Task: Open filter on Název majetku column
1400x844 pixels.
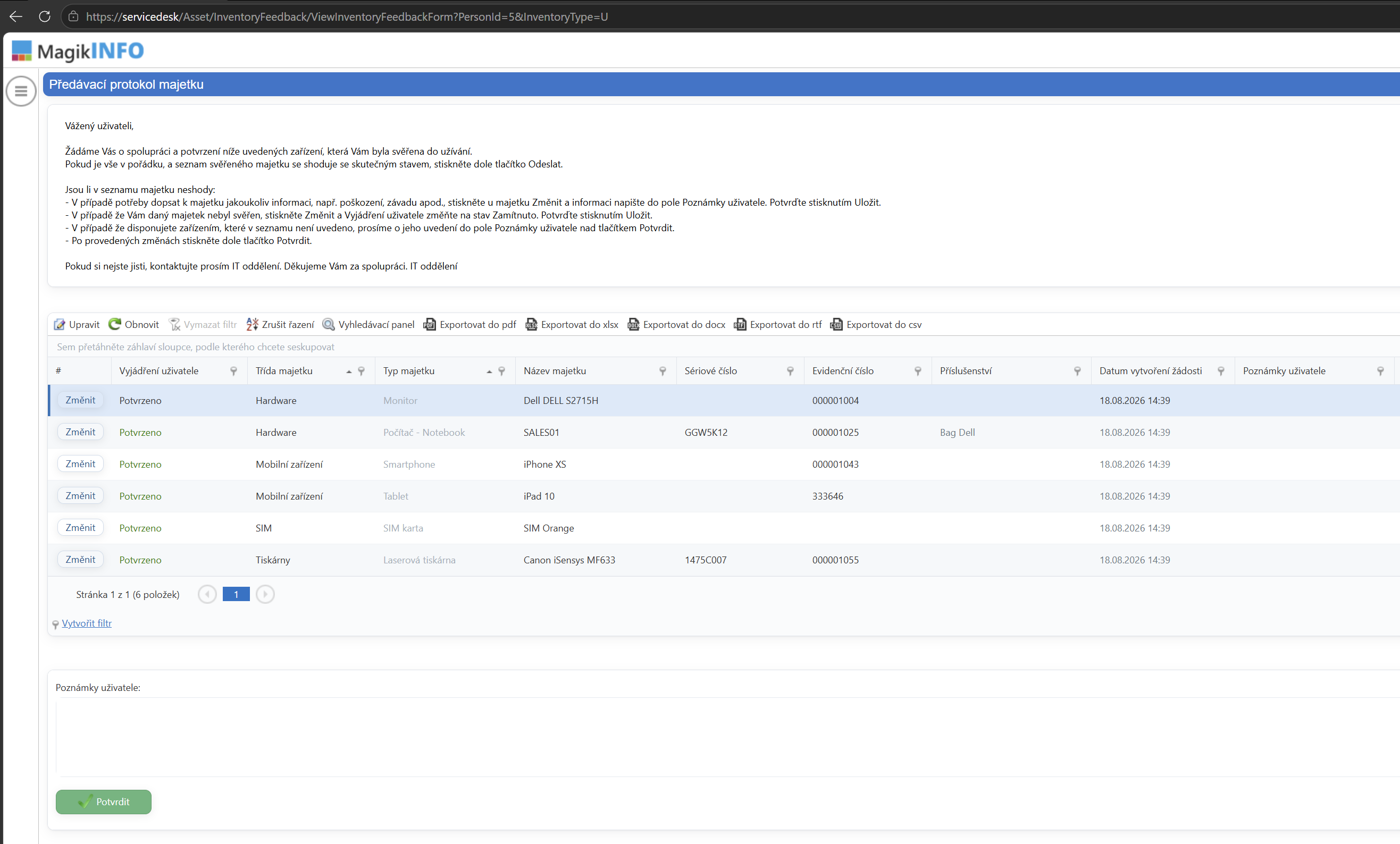Action: coord(663,371)
